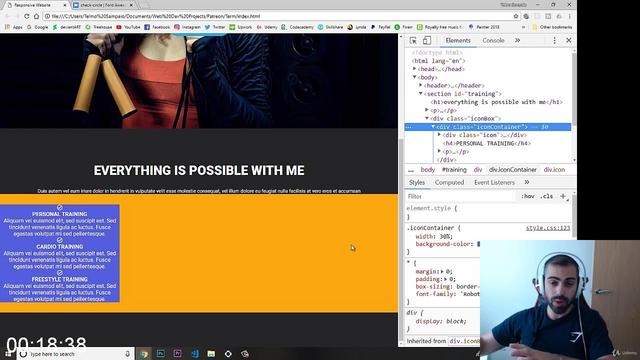640x360 pixels.
Task: Open the style.css:123 source link
Action: pos(548,228)
